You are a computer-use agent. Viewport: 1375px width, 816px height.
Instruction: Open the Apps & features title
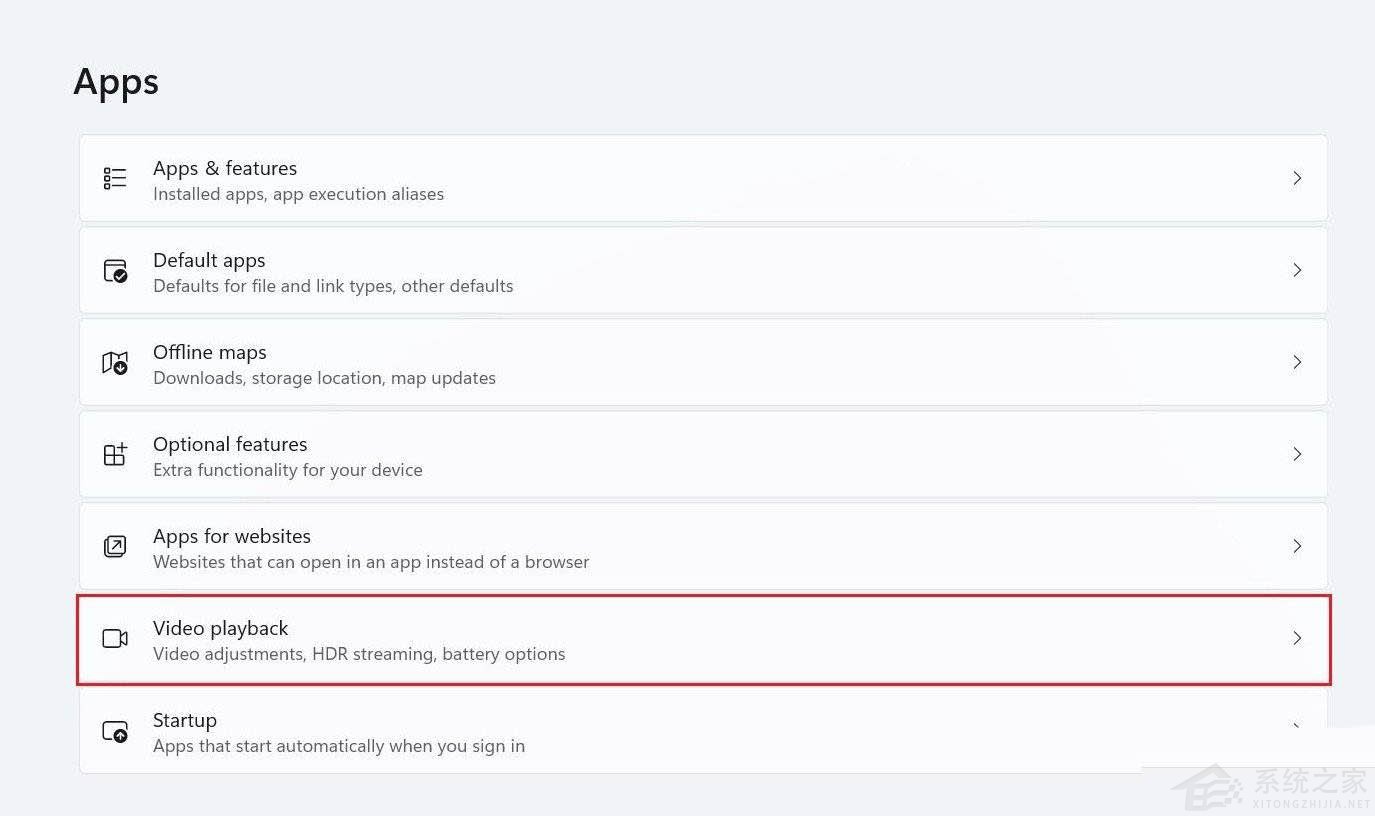225,168
